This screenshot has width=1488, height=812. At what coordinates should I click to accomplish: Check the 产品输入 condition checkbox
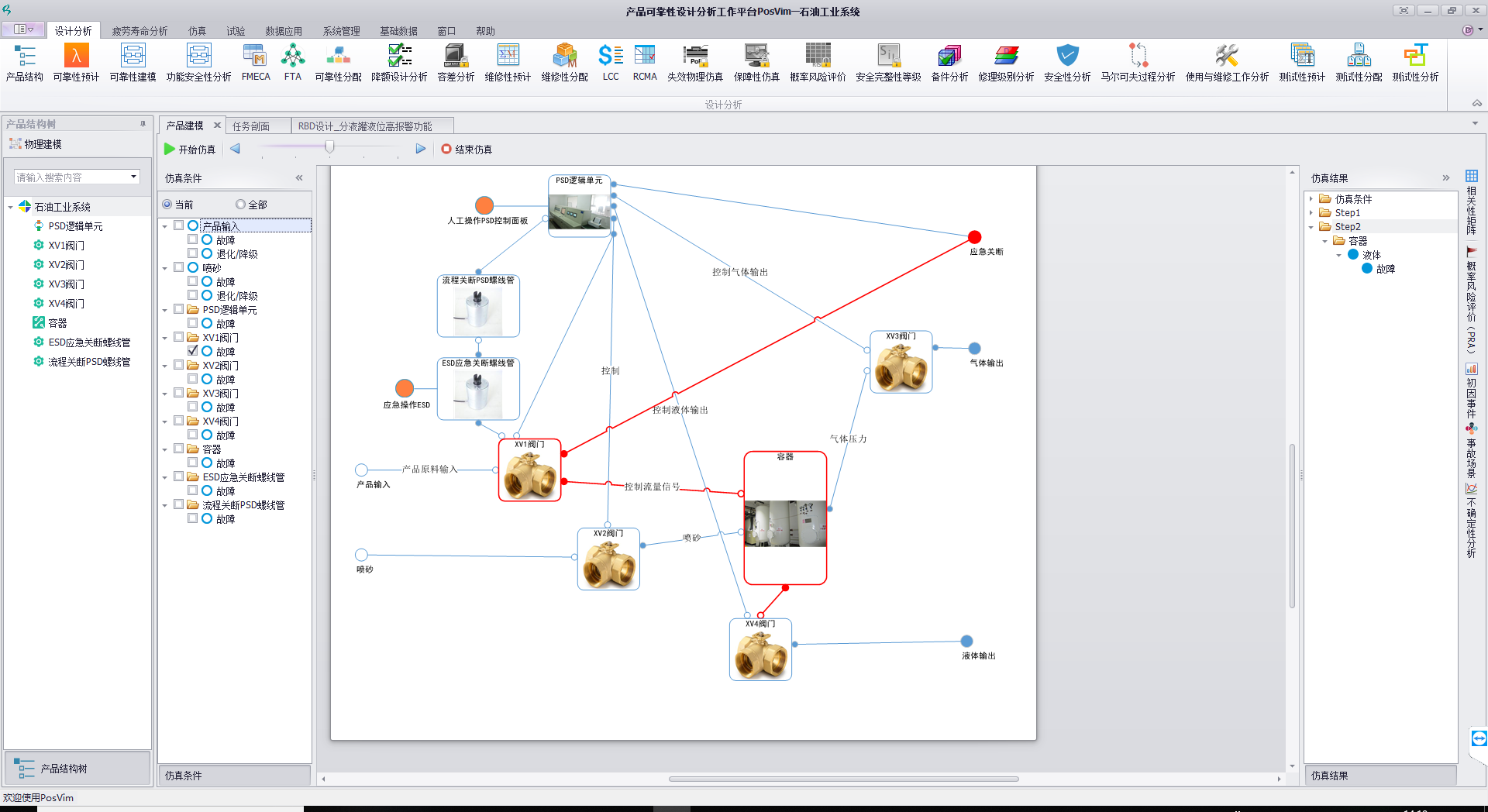coord(178,225)
